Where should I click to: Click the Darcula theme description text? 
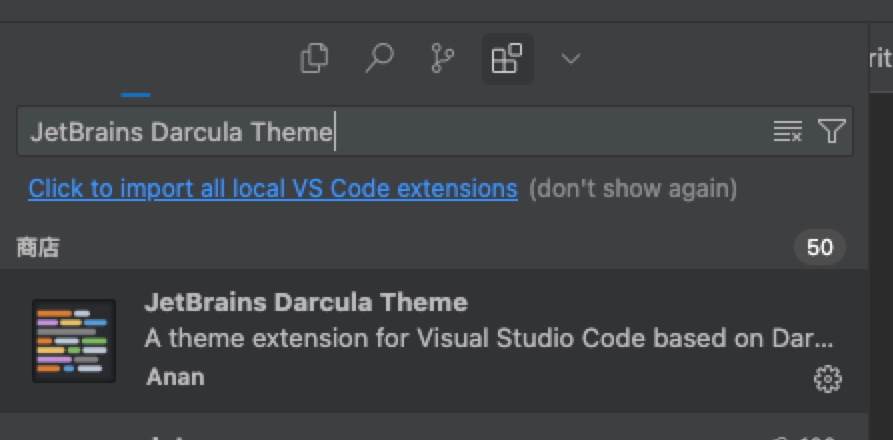click(x=488, y=338)
